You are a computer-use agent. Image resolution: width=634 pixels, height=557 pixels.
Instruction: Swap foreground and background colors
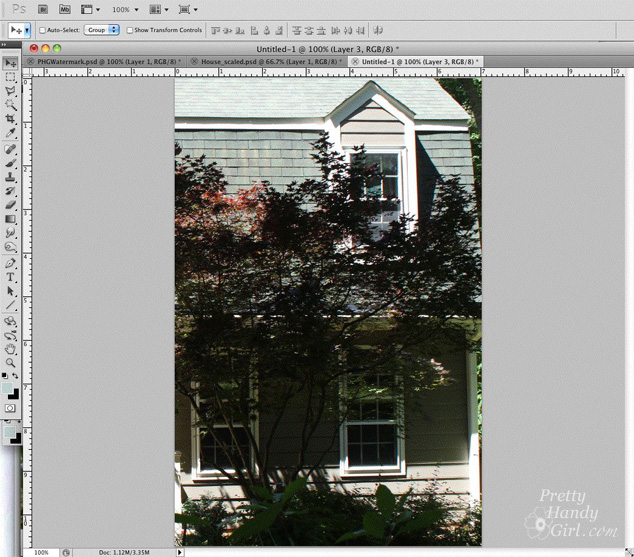coord(15,376)
